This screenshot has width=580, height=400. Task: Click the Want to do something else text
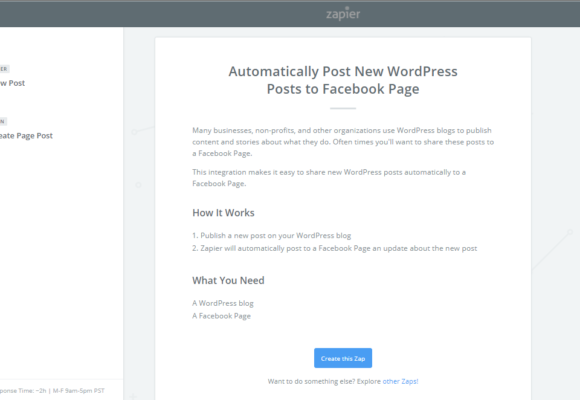pyautogui.click(x=324, y=381)
